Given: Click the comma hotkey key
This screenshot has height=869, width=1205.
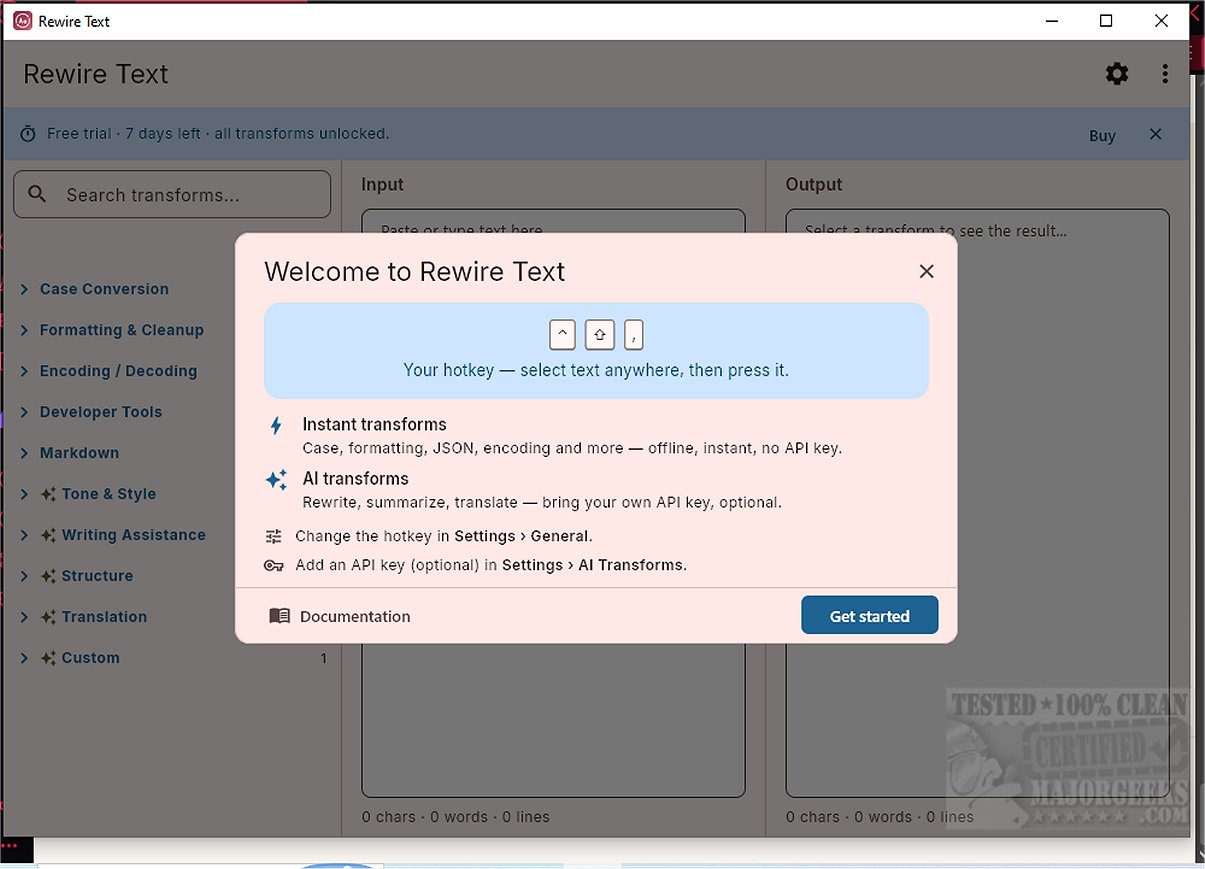Looking at the screenshot, I should (x=634, y=334).
